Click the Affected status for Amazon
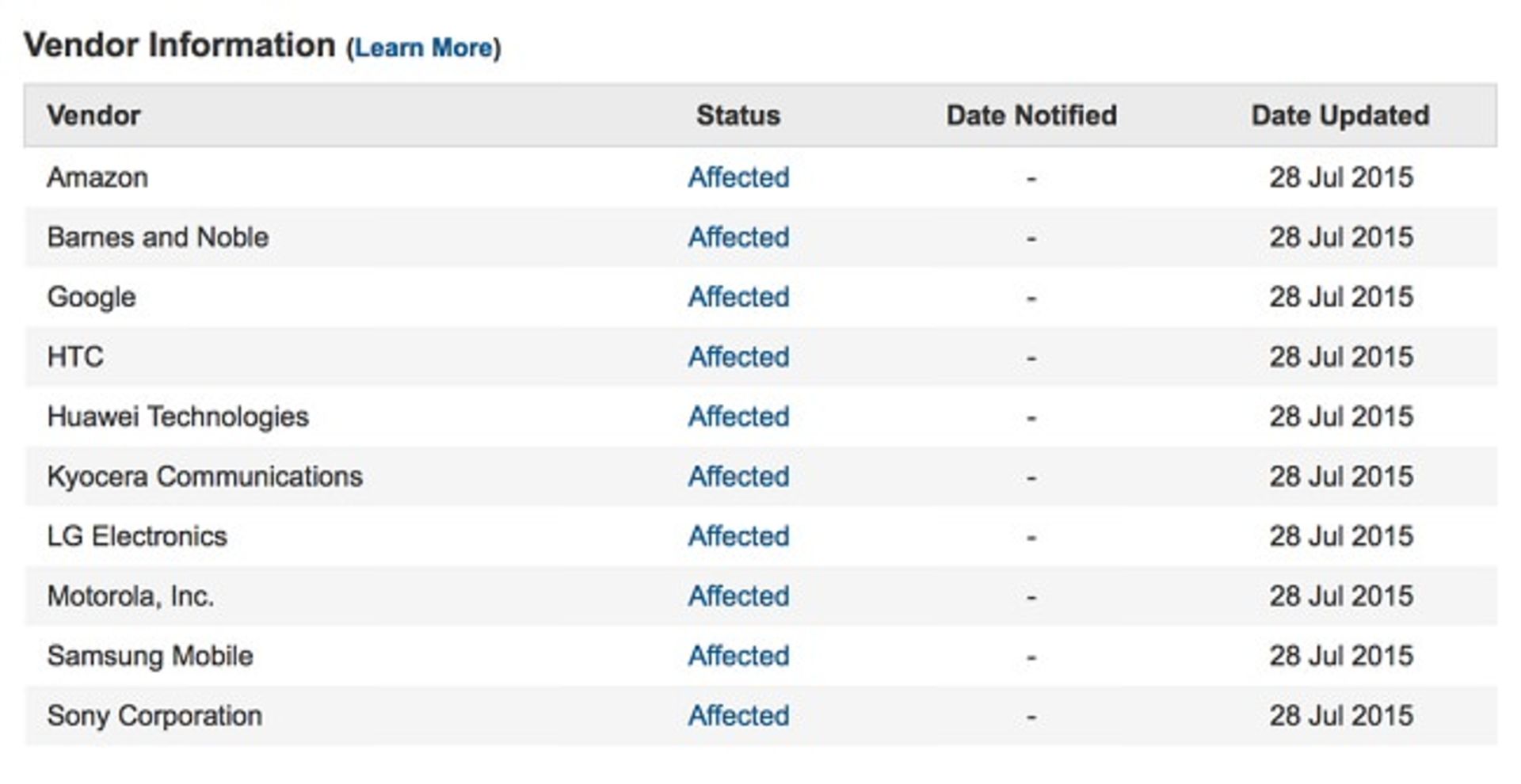 coord(738,177)
